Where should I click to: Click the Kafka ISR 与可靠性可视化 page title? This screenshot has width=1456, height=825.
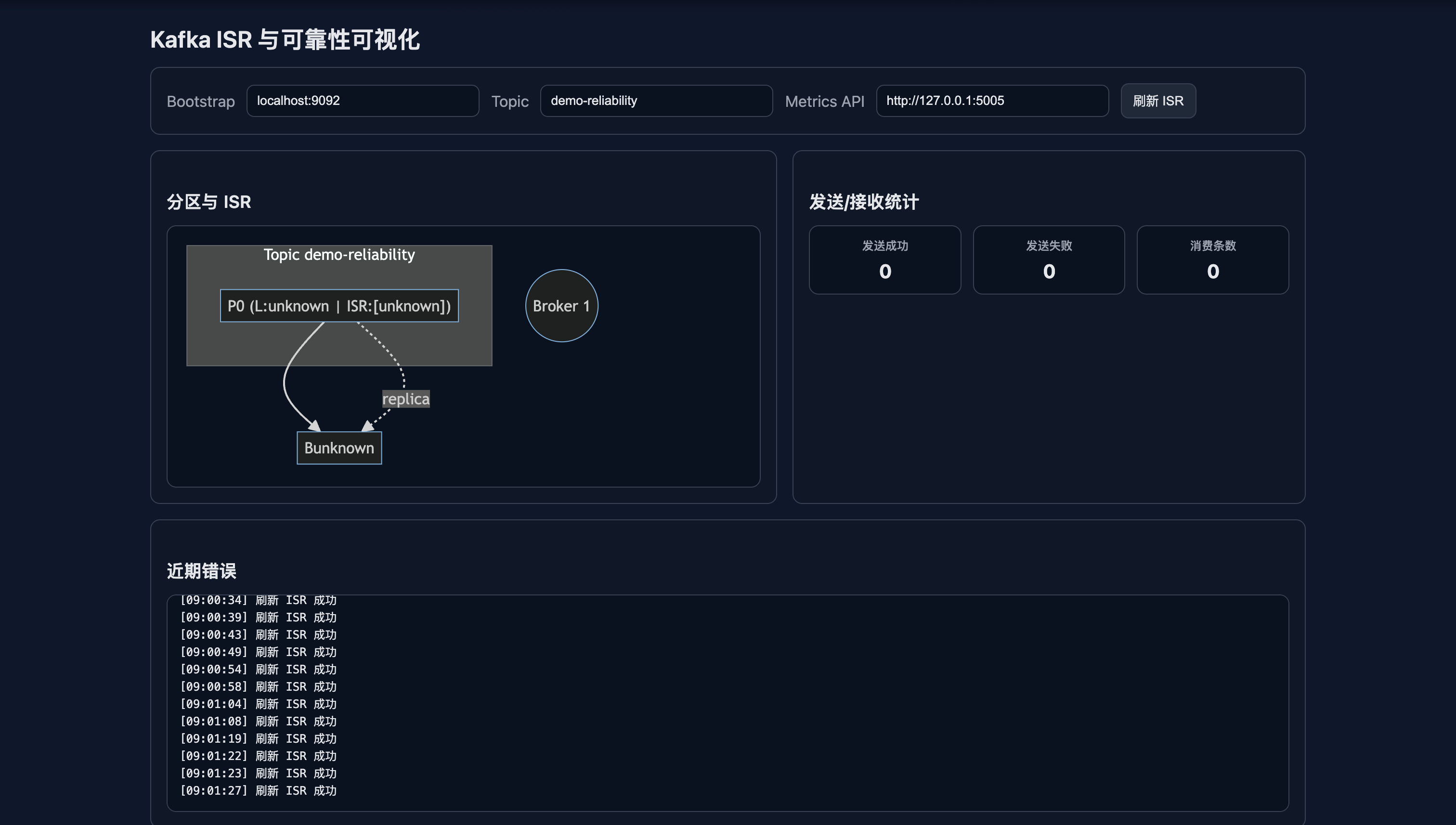pos(285,40)
